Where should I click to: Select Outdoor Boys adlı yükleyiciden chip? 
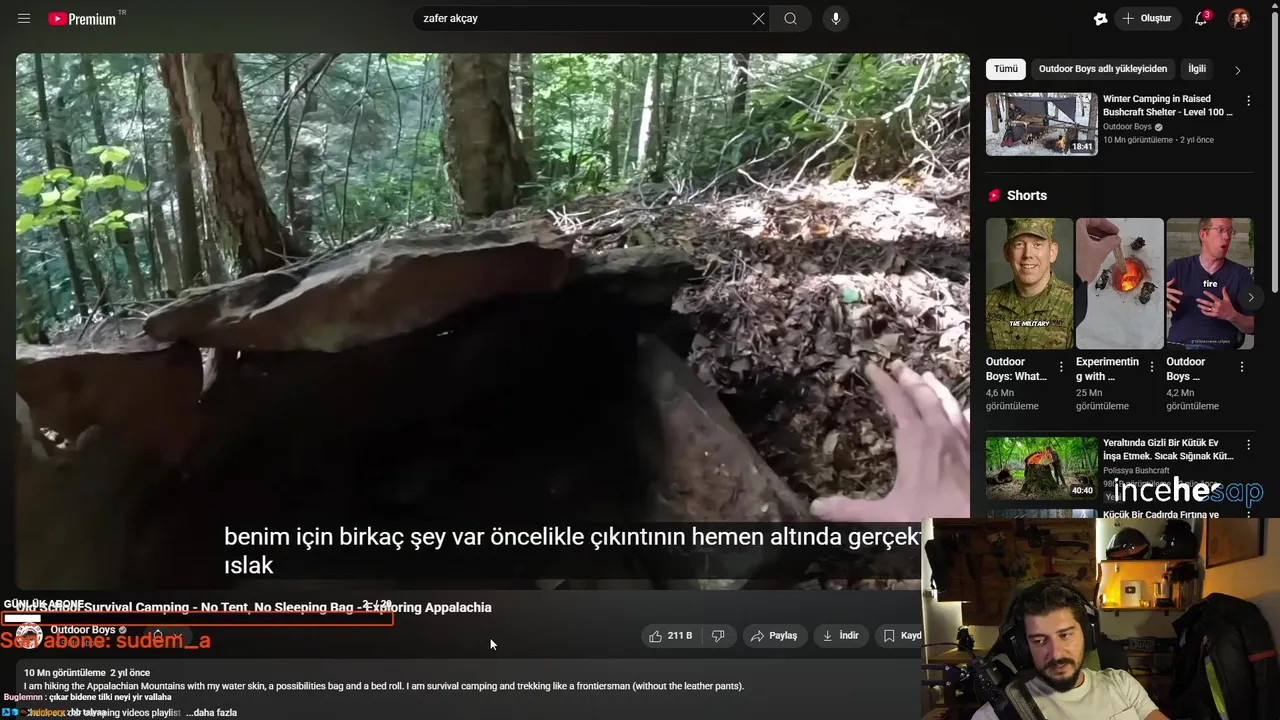pos(1102,69)
